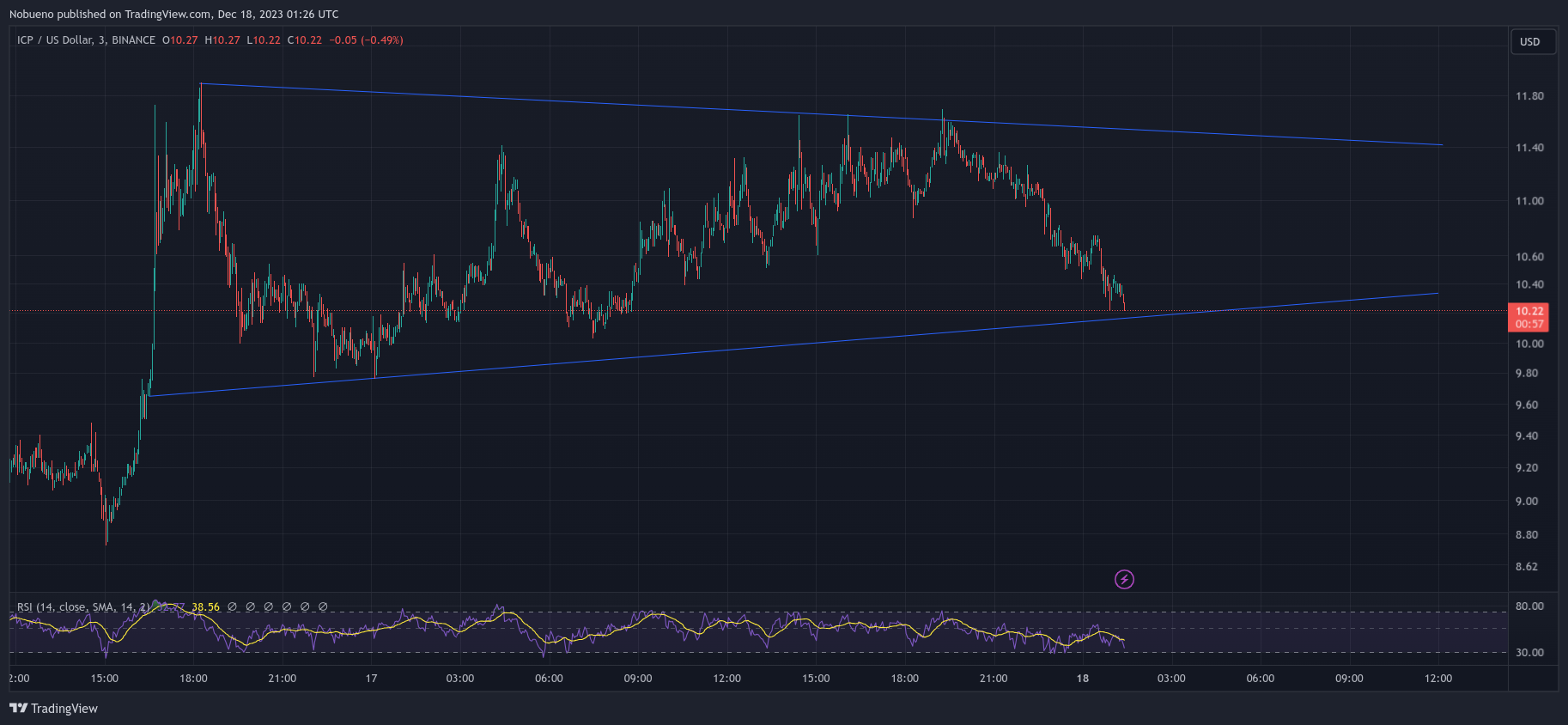Open the RSI (14, close, SMA, 14, 2) legend

point(83,607)
